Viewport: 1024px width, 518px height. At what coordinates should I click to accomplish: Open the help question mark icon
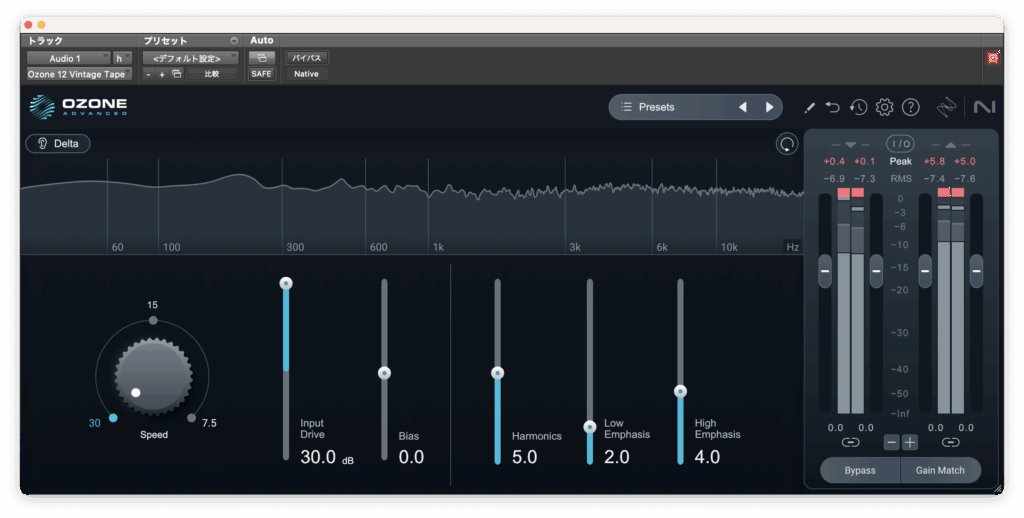pyautogui.click(x=910, y=107)
